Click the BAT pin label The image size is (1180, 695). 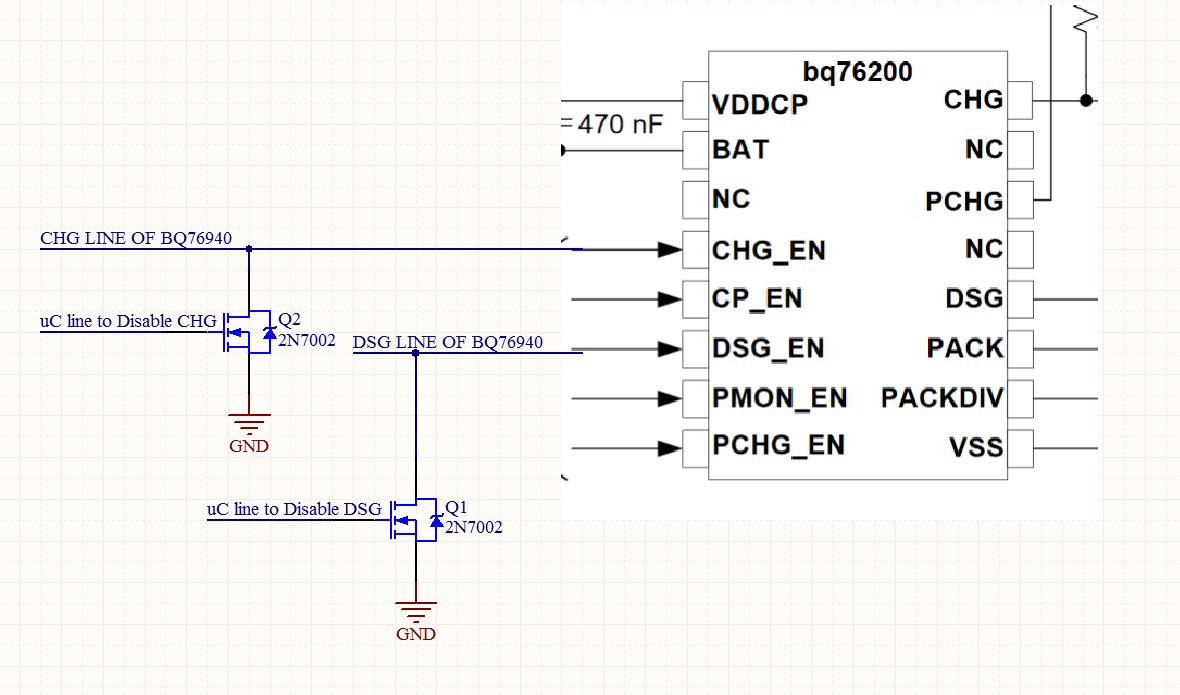[x=741, y=150]
